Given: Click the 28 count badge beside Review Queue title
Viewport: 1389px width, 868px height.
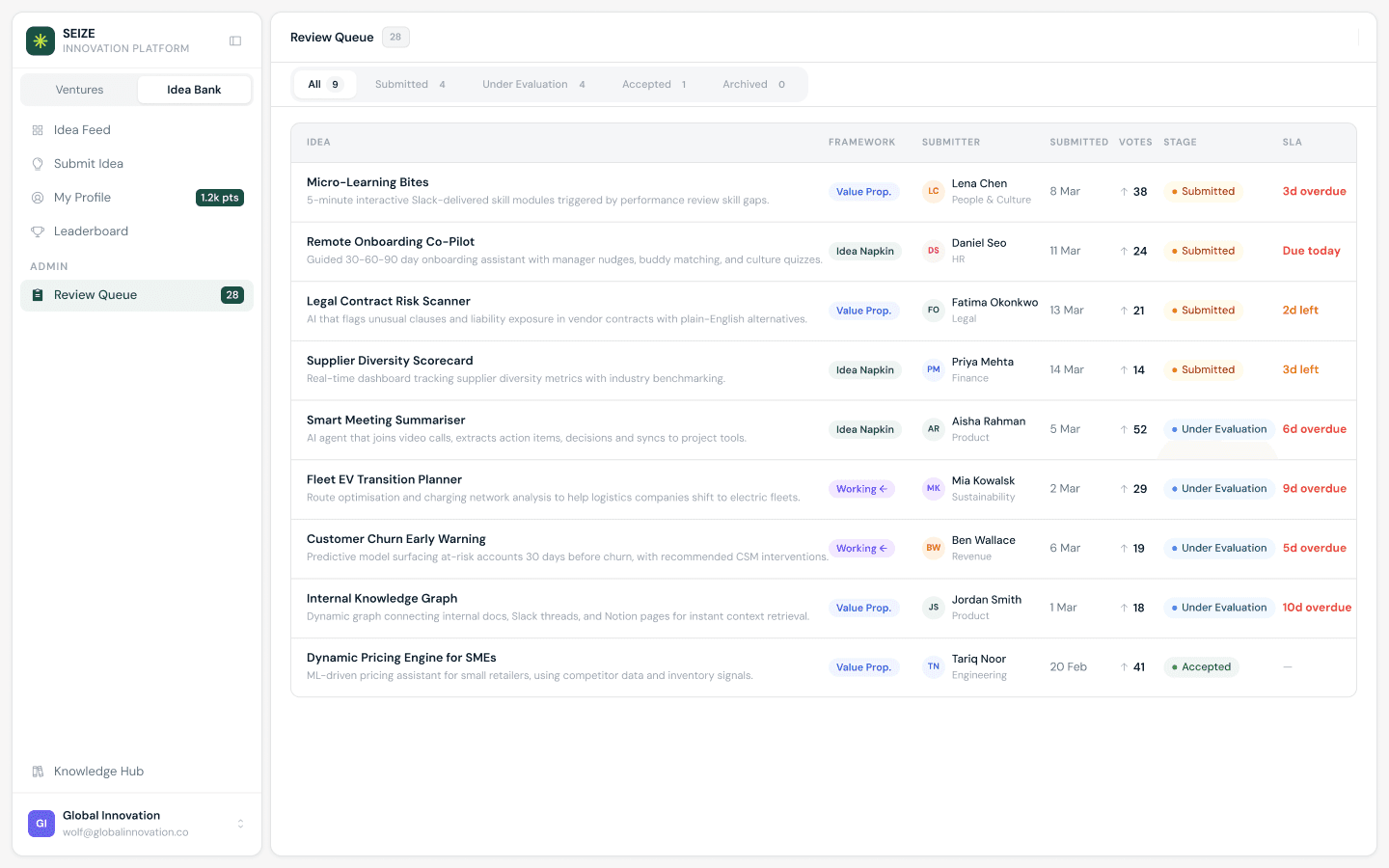Looking at the screenshot, I should coord(395,38).
